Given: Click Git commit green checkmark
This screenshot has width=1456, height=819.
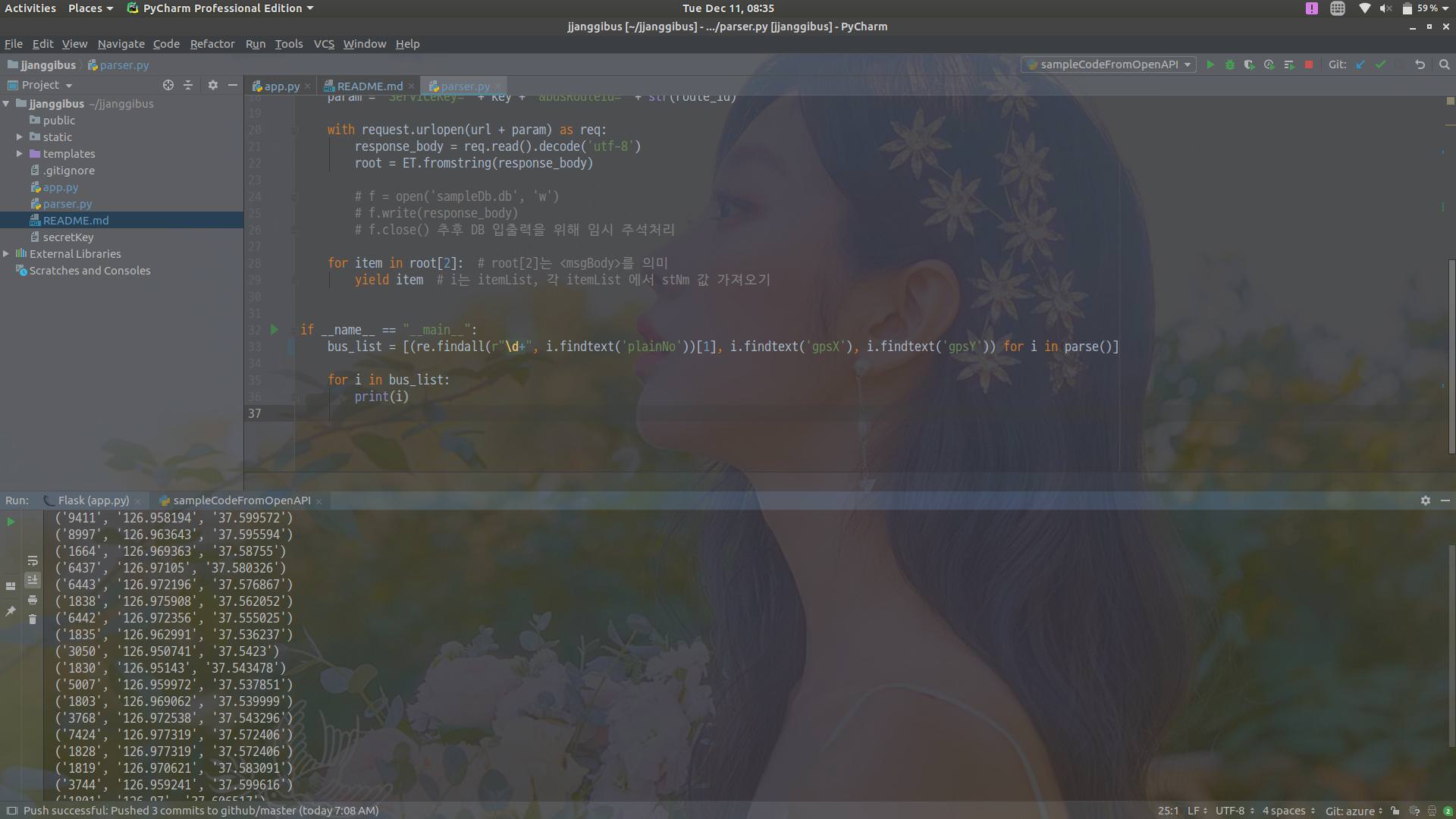Looking at the screenshot, I should pyautogui.click(x=1380, y=64).
